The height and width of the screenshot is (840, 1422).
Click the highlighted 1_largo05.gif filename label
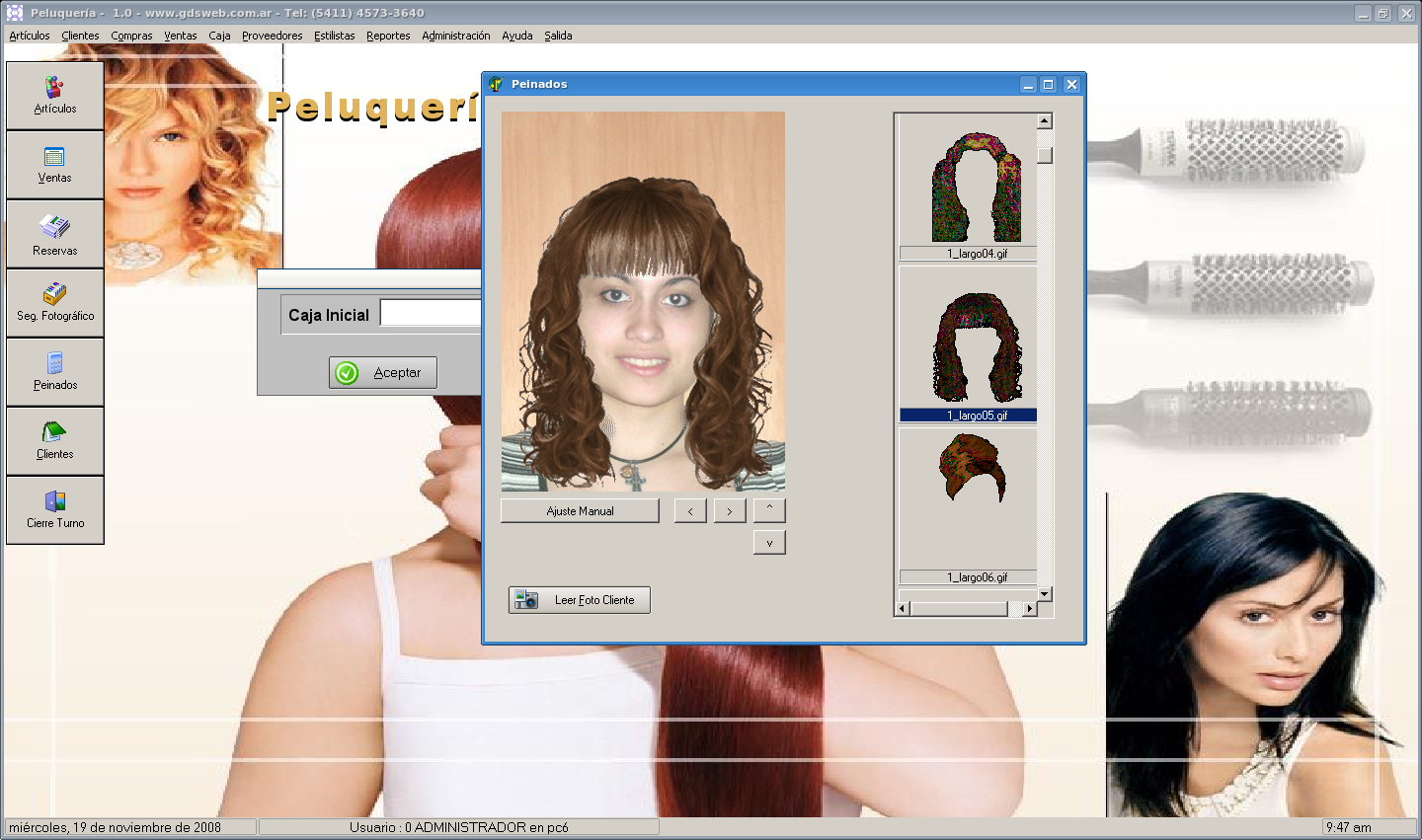(x=968, y=416)
